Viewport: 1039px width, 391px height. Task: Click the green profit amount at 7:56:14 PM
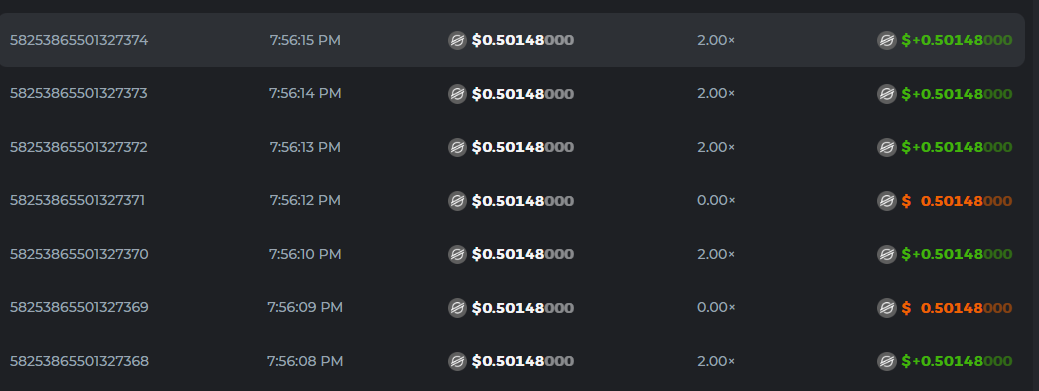(957, 94)
